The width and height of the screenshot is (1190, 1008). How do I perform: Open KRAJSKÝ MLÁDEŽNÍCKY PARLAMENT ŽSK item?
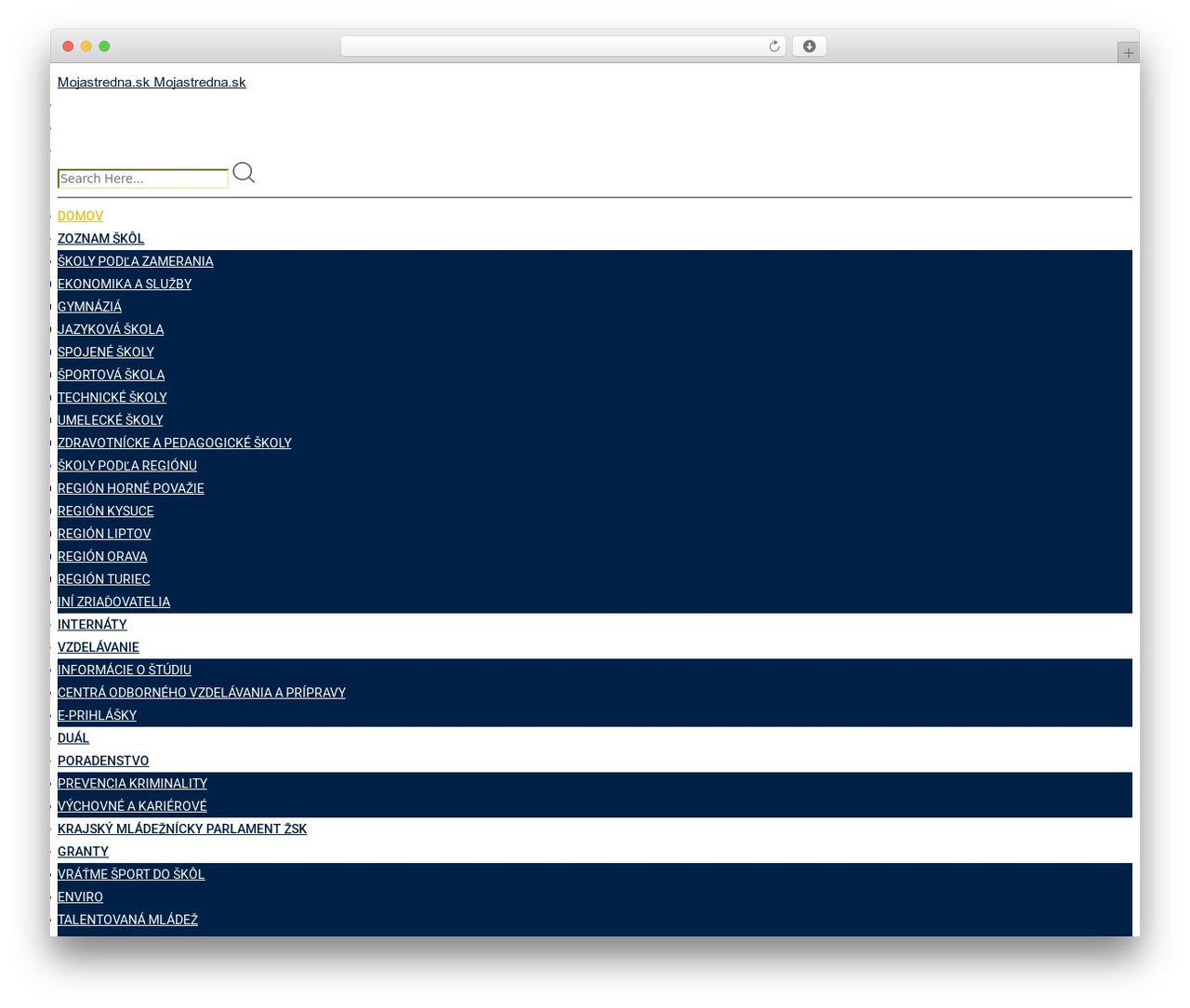182,829
